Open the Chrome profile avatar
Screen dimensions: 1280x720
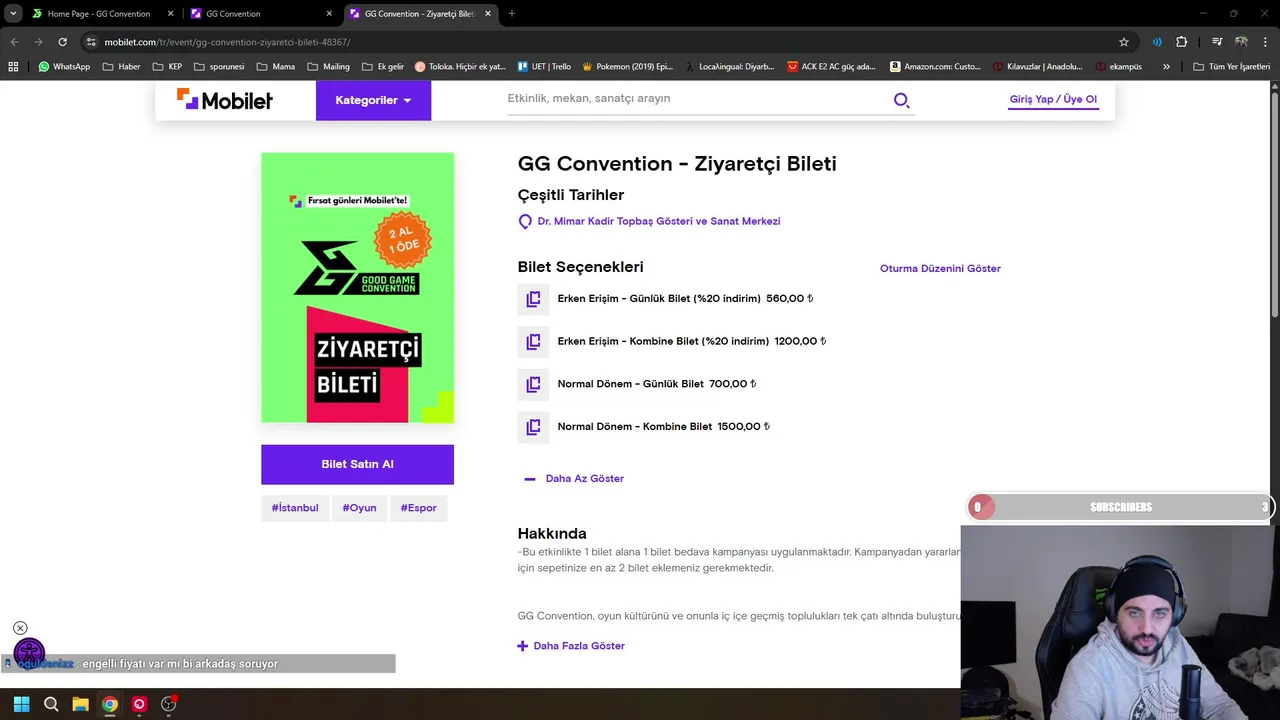point(1241,42)
